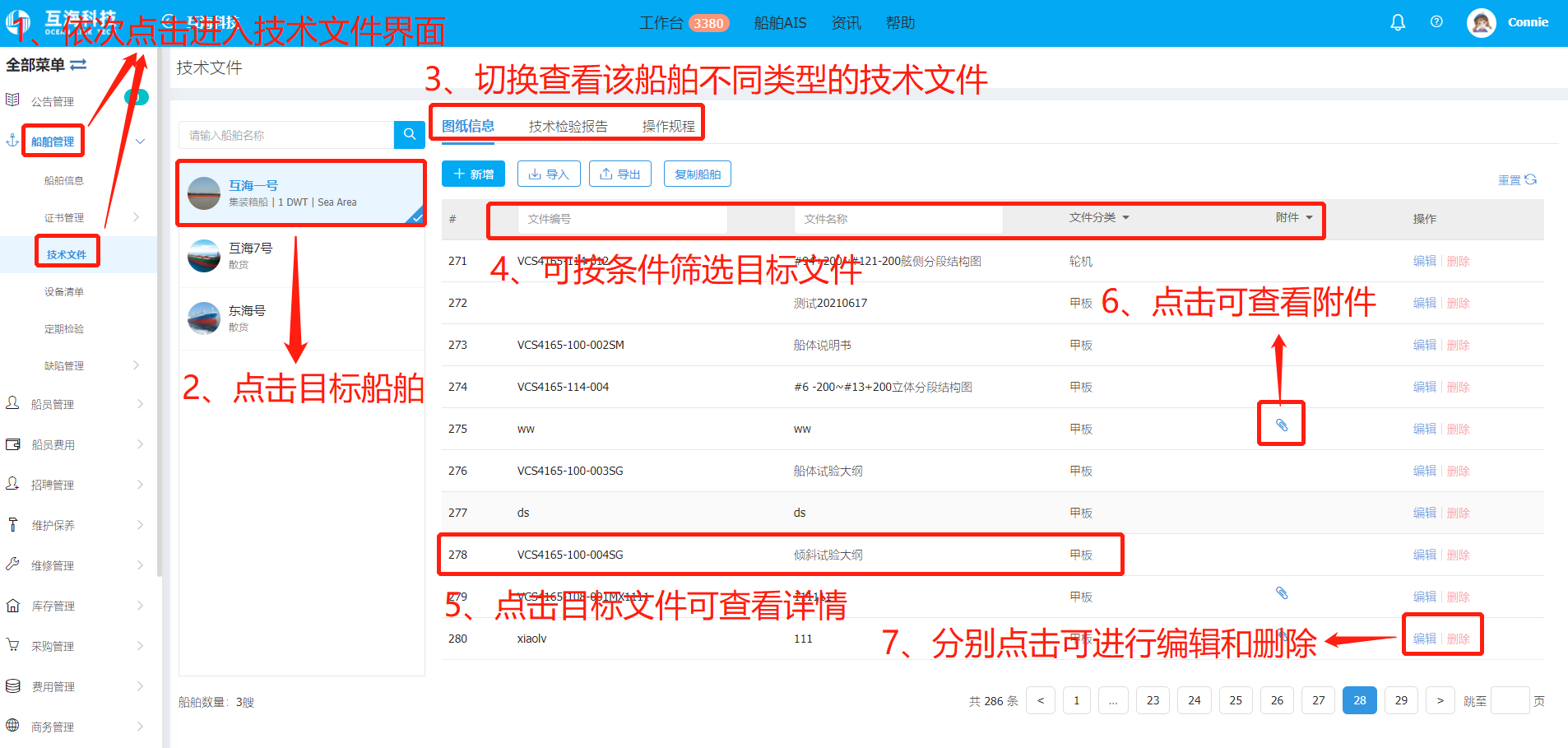Go to the previous page arrow
The image size is (1568, 748).
click(1041, 700)
